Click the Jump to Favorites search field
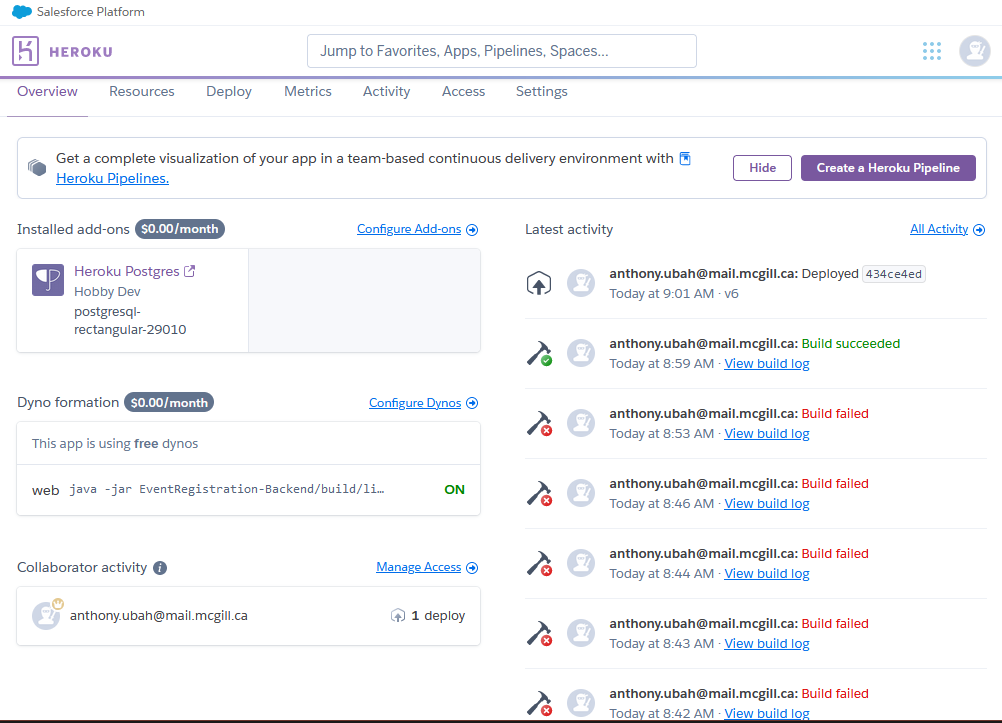The height and width of the screenshot is (723, 1002). coord(501,51)
